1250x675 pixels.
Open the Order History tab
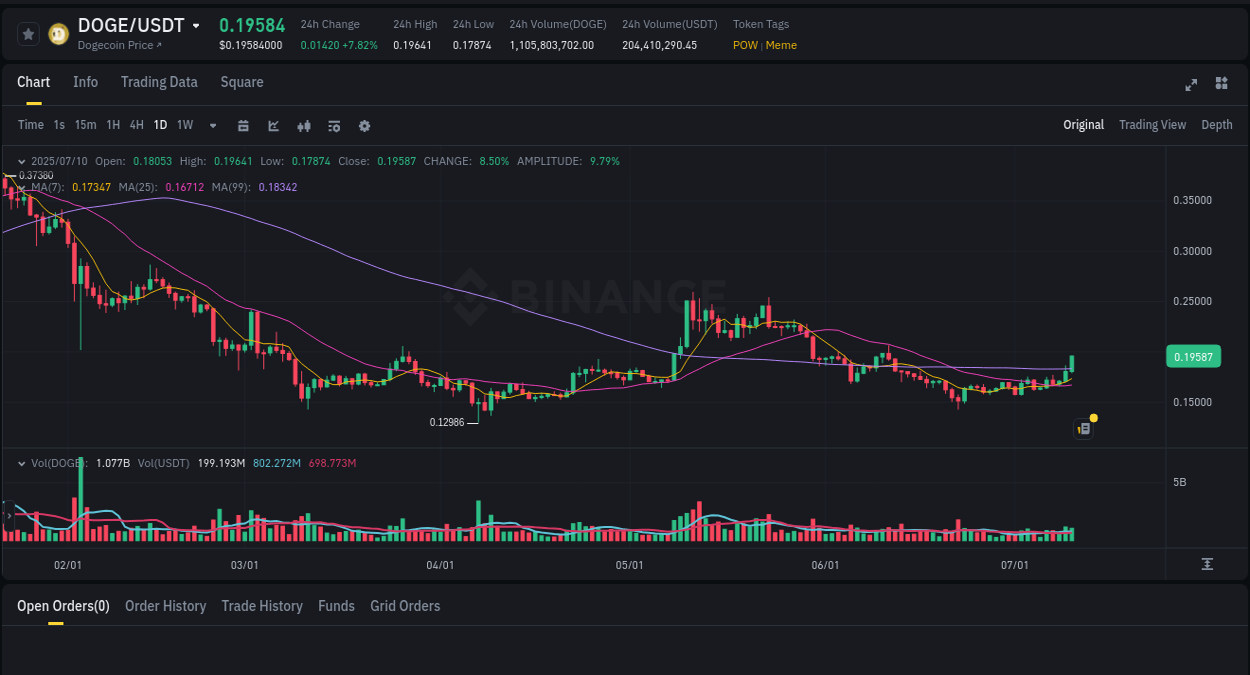165,605
